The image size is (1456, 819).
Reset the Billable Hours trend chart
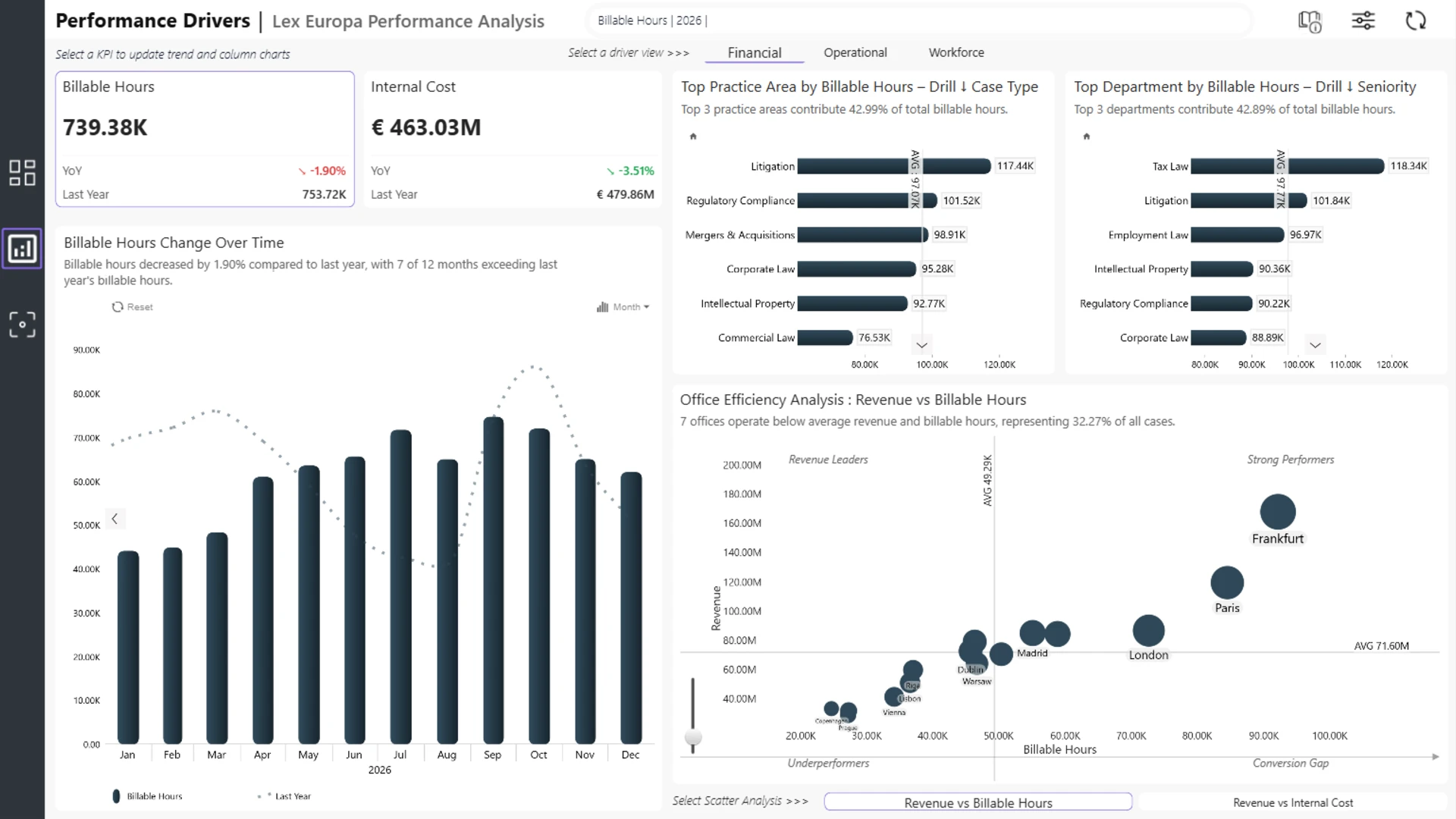133,307
